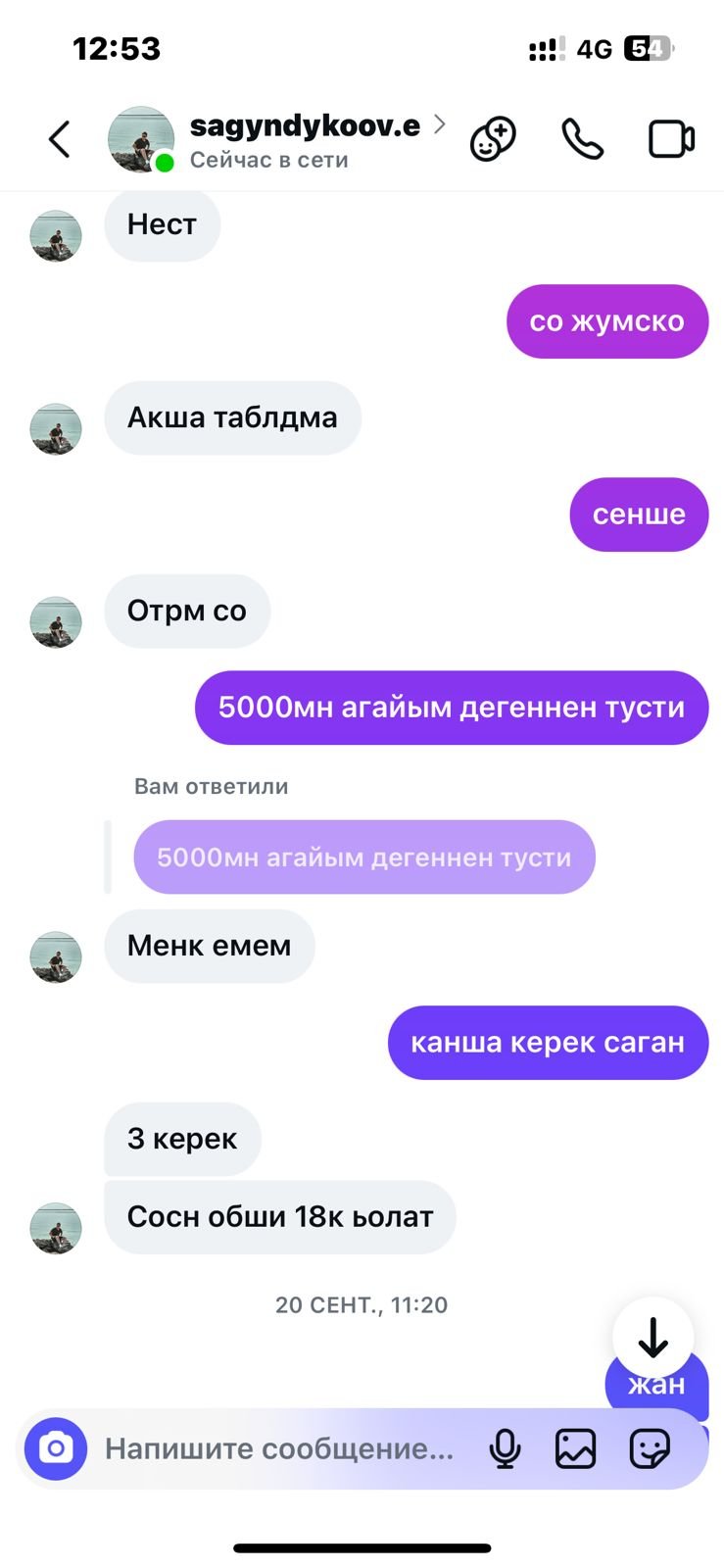Start a voice call with sagyndykoov.e
Image resolution: width=724 pixels, height=1568 pixels.
582,139
